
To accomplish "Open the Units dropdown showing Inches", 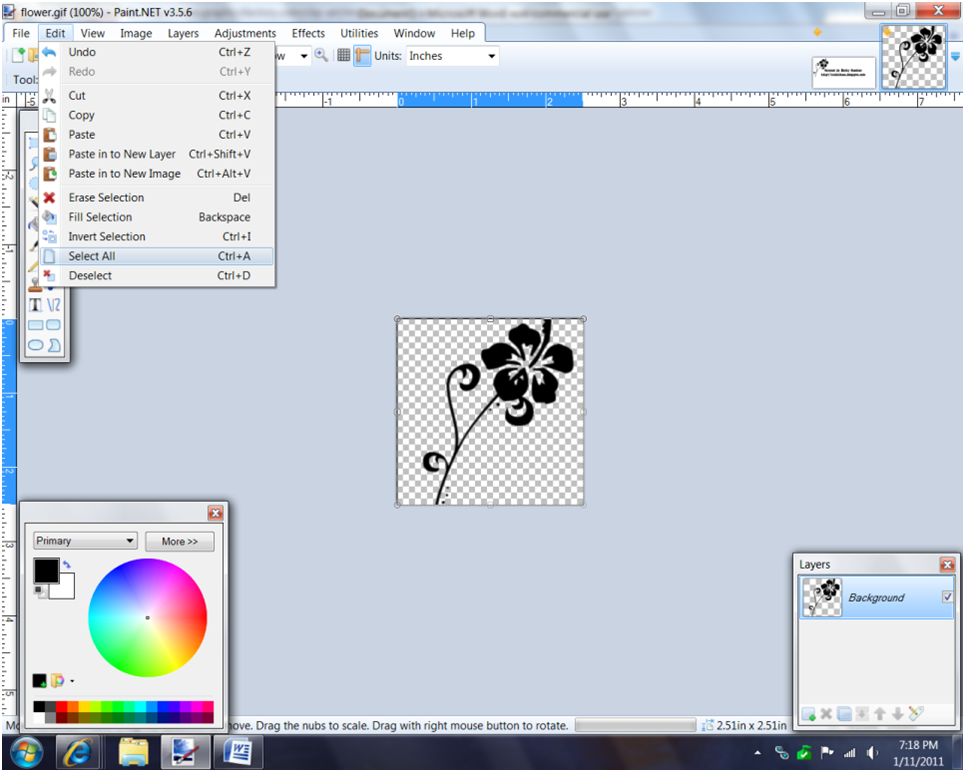I will (451, 56).
